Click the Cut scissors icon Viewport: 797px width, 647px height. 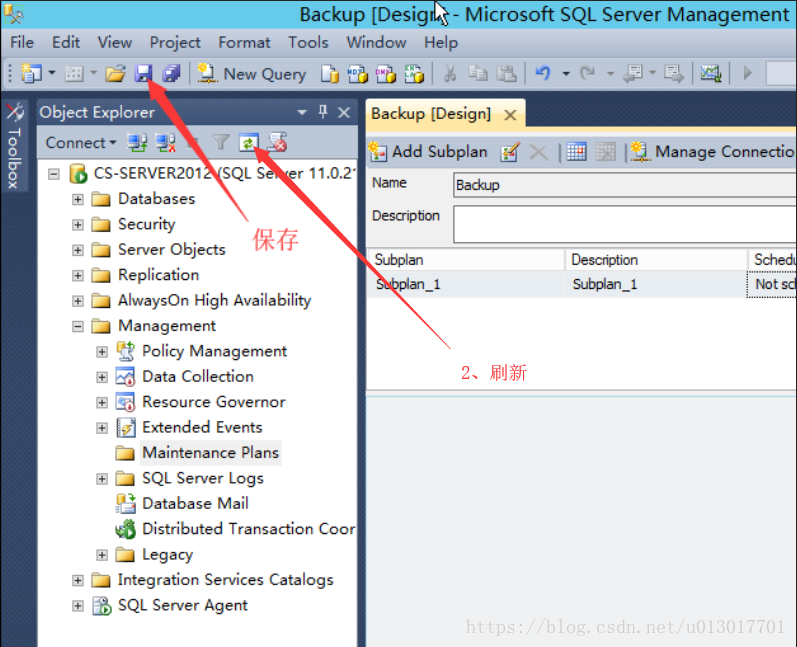click(x=450, y=74)
